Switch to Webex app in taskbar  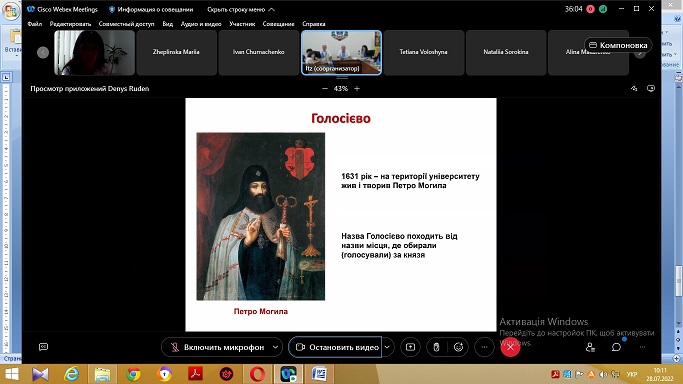288,374
